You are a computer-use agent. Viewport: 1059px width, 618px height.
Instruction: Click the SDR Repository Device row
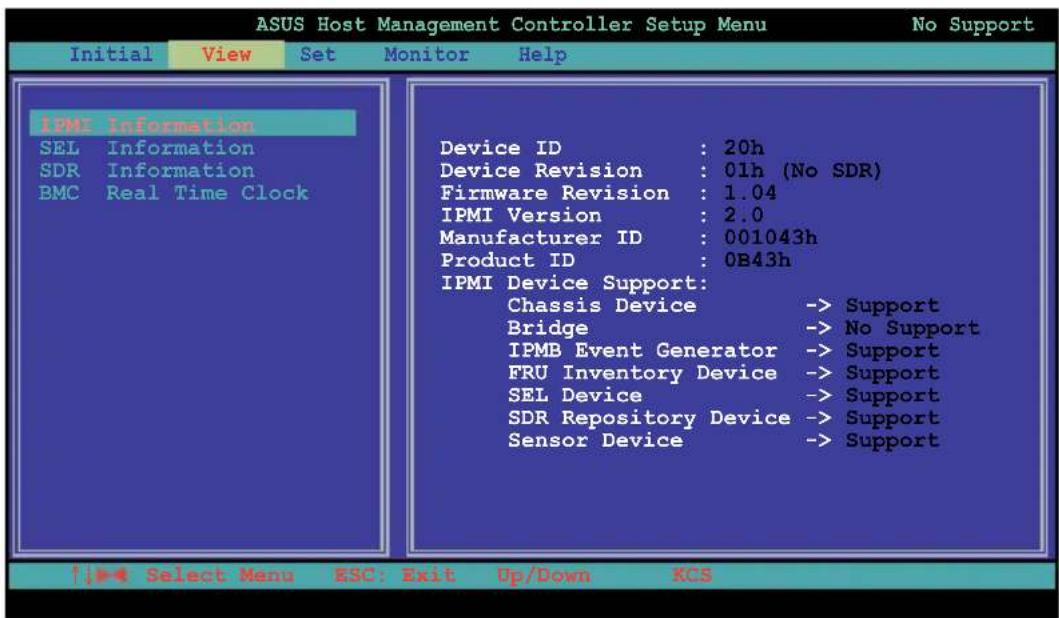723,418
